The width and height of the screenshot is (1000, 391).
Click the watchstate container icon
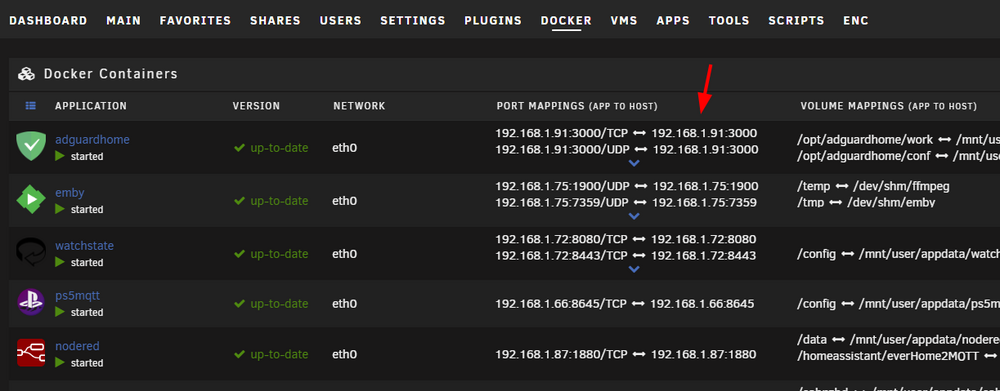[x=31, y=253]
